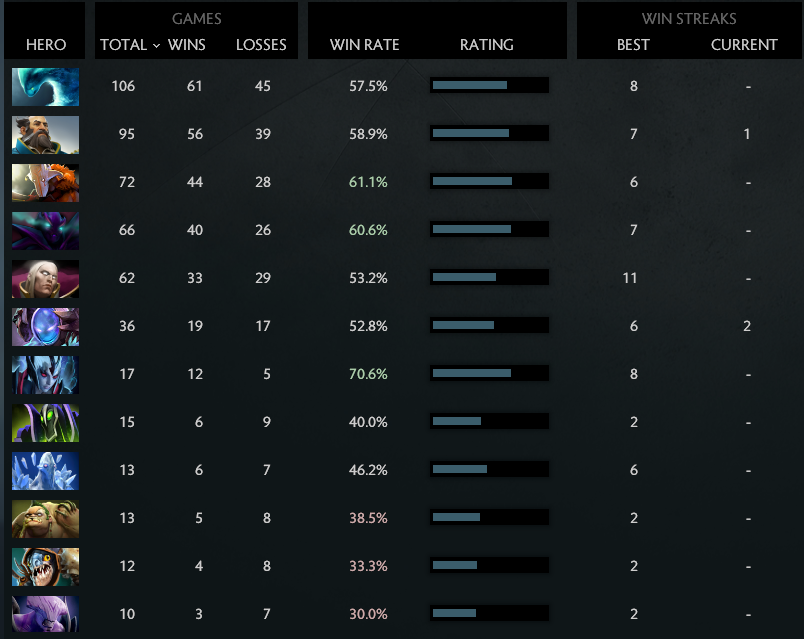Open Morphling's hero portrait
Image resolution: width=804 pixels, height=639 pixels.
45,87
